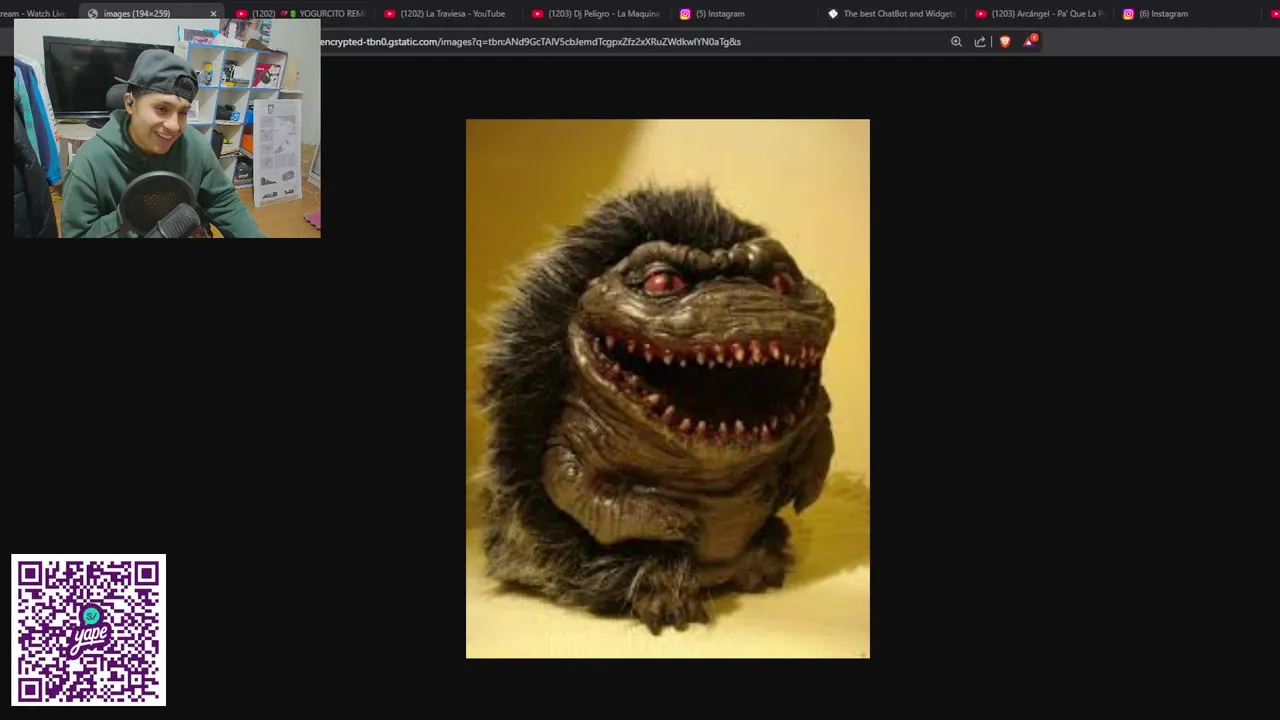Switch to the Watch Live stream tab
This screenshot has height=720, width=1280.
tap(36, 14)
